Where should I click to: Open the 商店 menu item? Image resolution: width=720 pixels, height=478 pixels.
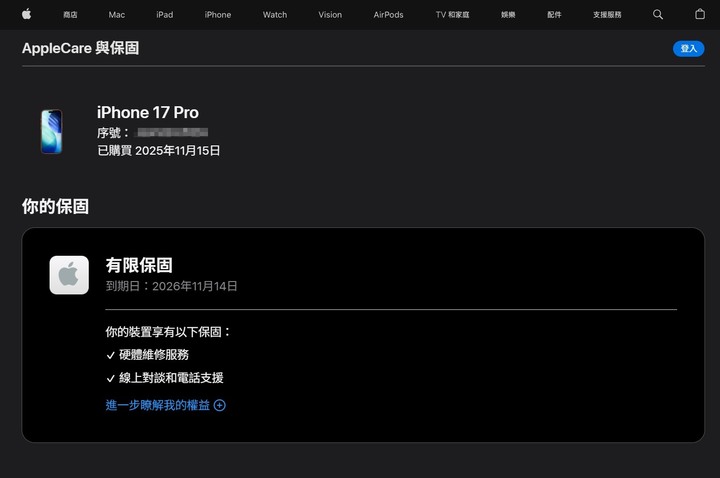[70, 15]
